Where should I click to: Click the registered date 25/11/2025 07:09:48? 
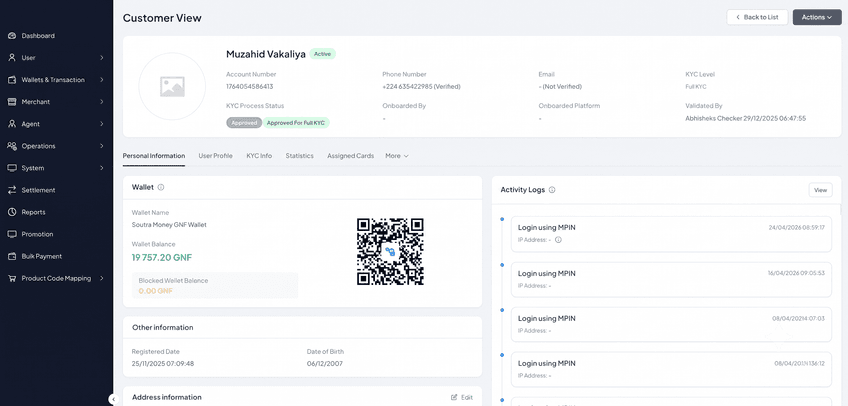point(163,364)
